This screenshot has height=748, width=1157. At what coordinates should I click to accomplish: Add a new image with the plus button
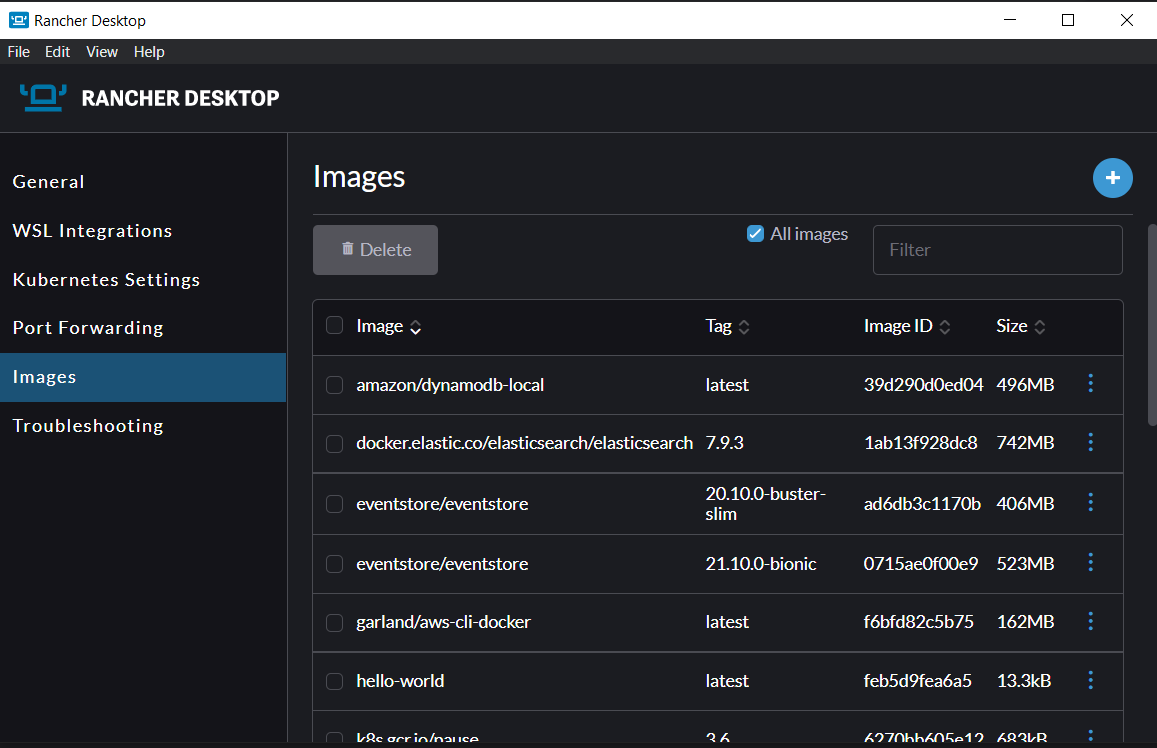[1112, 178]
